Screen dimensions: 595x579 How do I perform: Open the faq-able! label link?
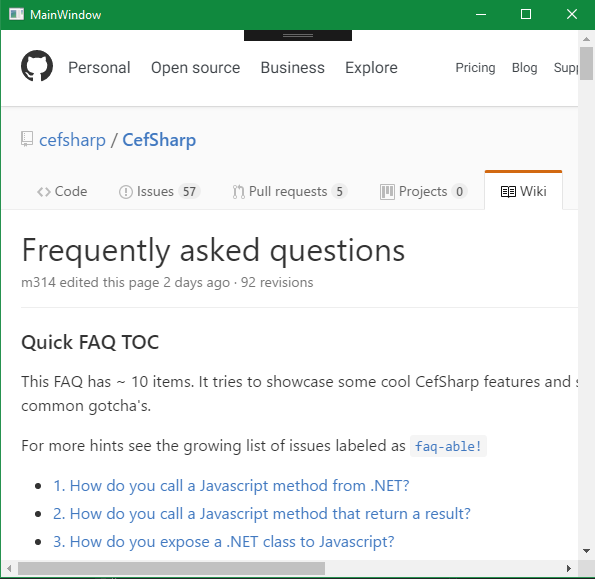[x=448, y=446]
